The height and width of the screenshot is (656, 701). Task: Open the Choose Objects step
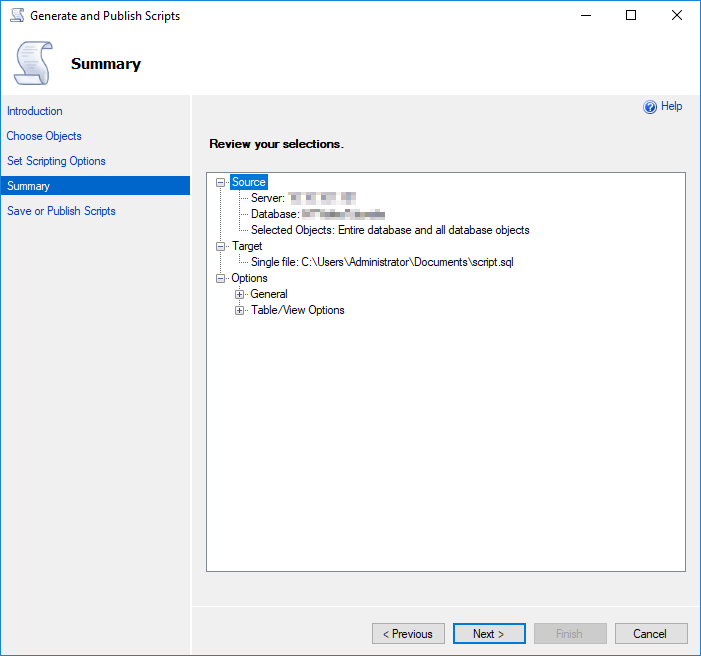[44, 136]
